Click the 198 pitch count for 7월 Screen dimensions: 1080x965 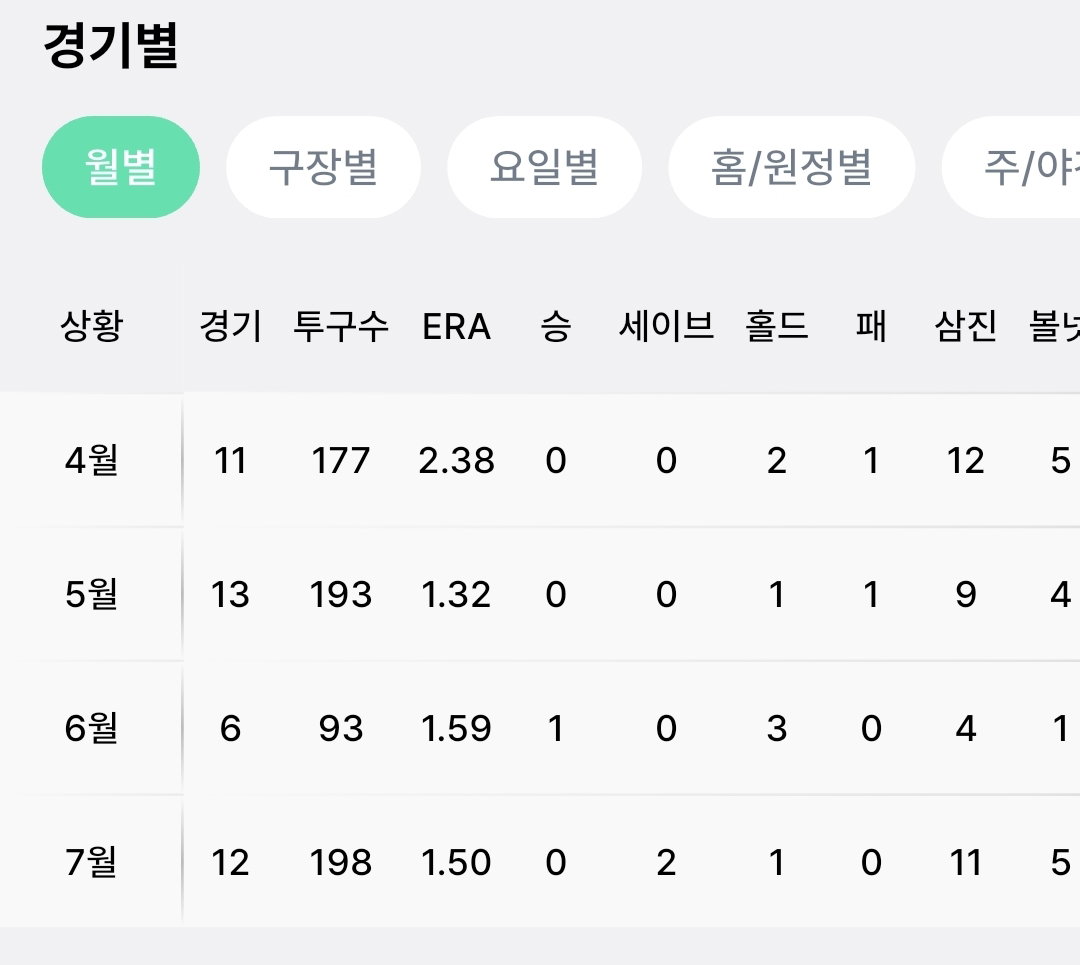tap(341, 862)
